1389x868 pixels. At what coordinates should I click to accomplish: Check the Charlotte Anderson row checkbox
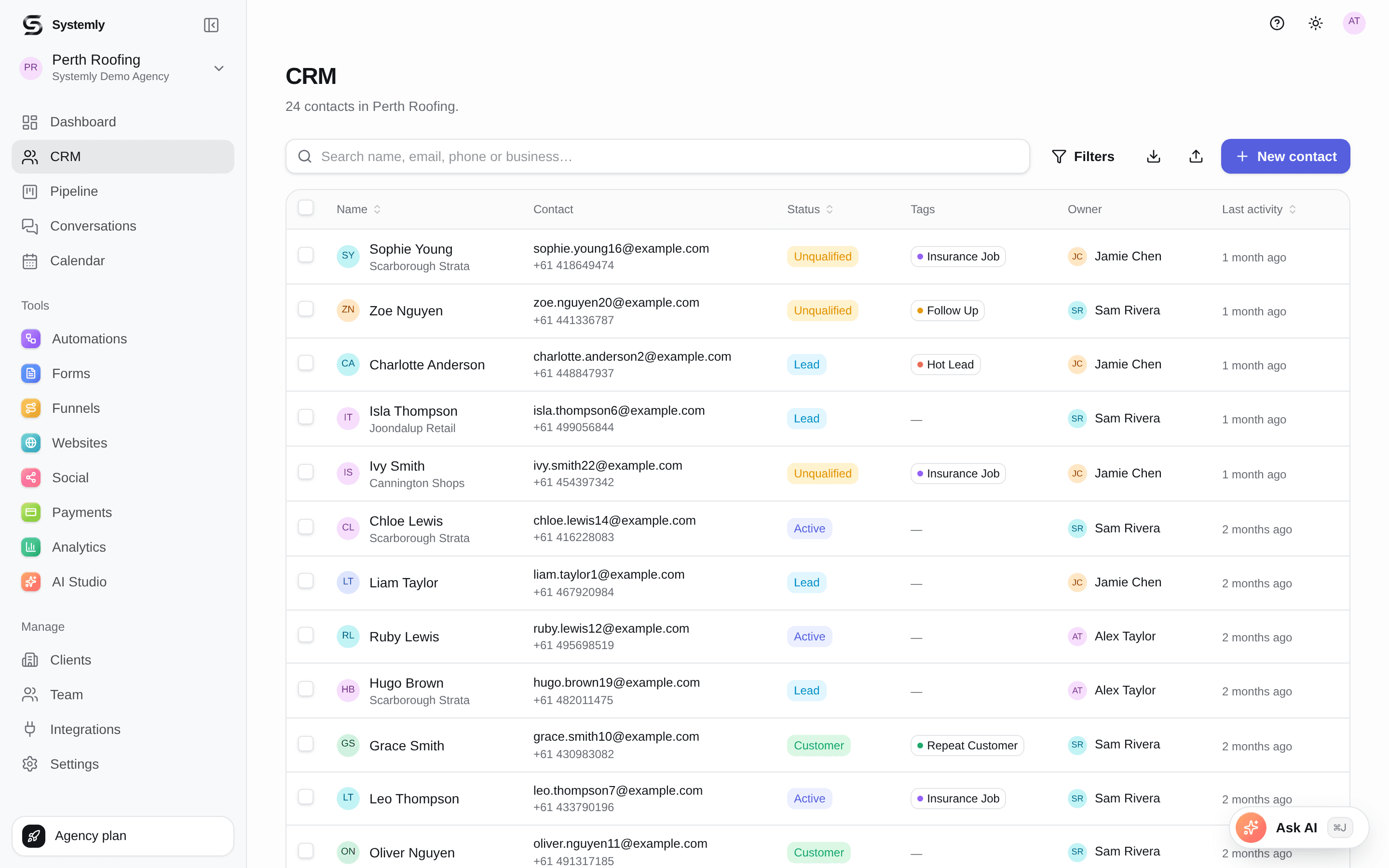click(306, 363)
